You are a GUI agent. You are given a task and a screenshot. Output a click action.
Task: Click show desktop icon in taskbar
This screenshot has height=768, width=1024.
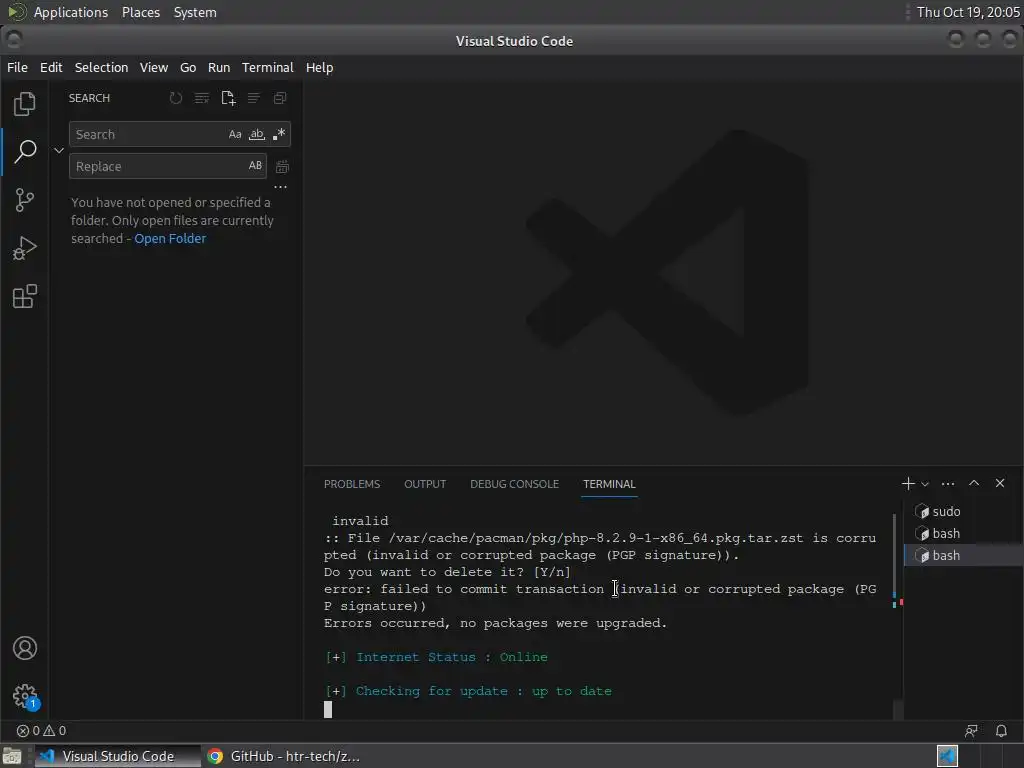pyautogui.click(x=12, y=756)
